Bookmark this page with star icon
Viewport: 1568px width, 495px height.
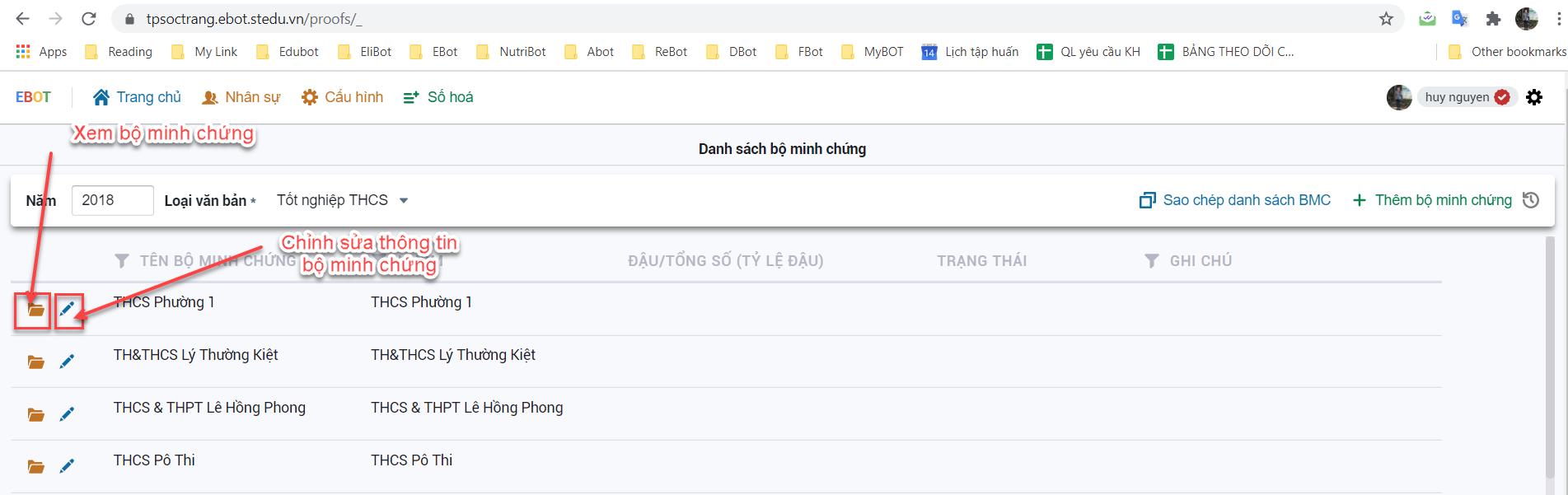coord(1386,19)
